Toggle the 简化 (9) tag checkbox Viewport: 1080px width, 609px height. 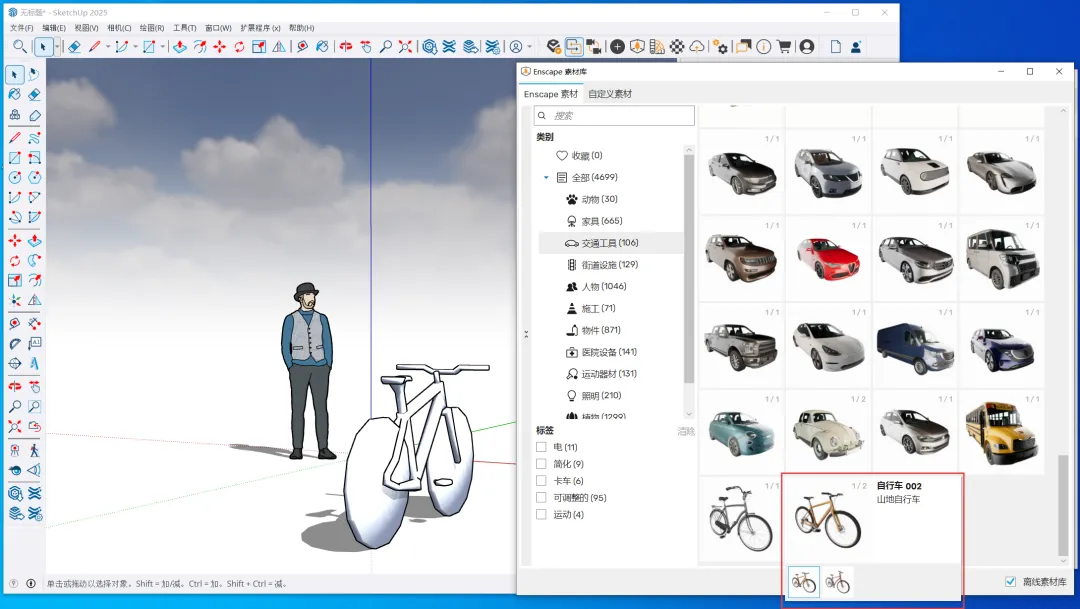click(541, 464)
